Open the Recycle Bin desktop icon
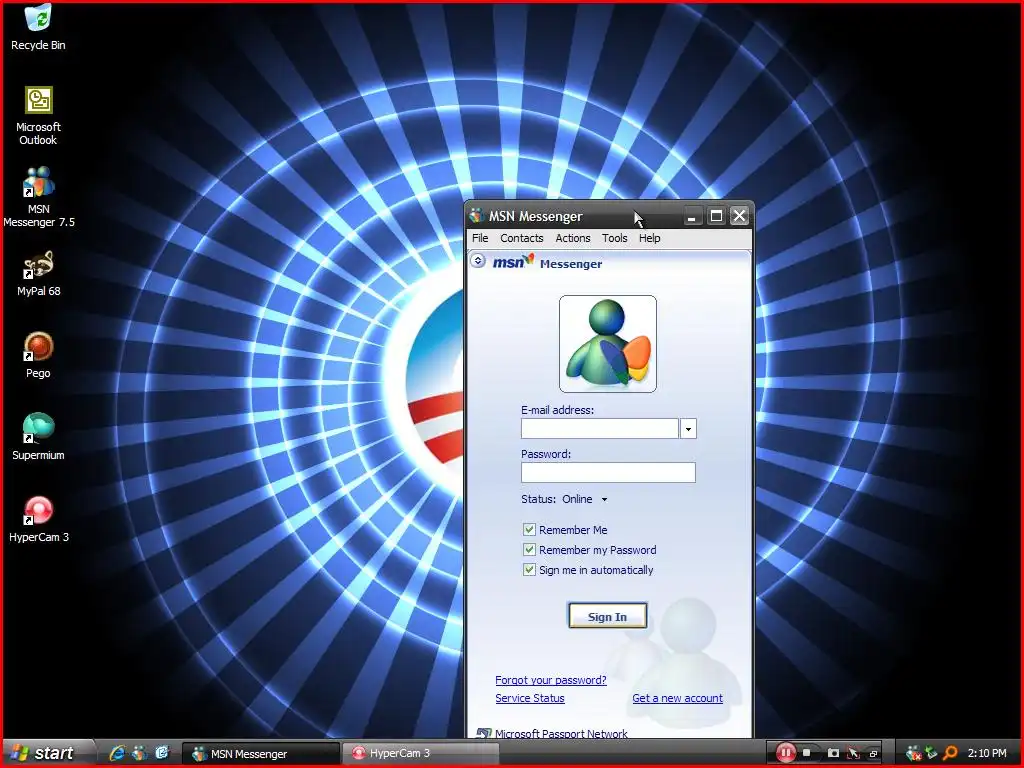 [x=38, y=26]
